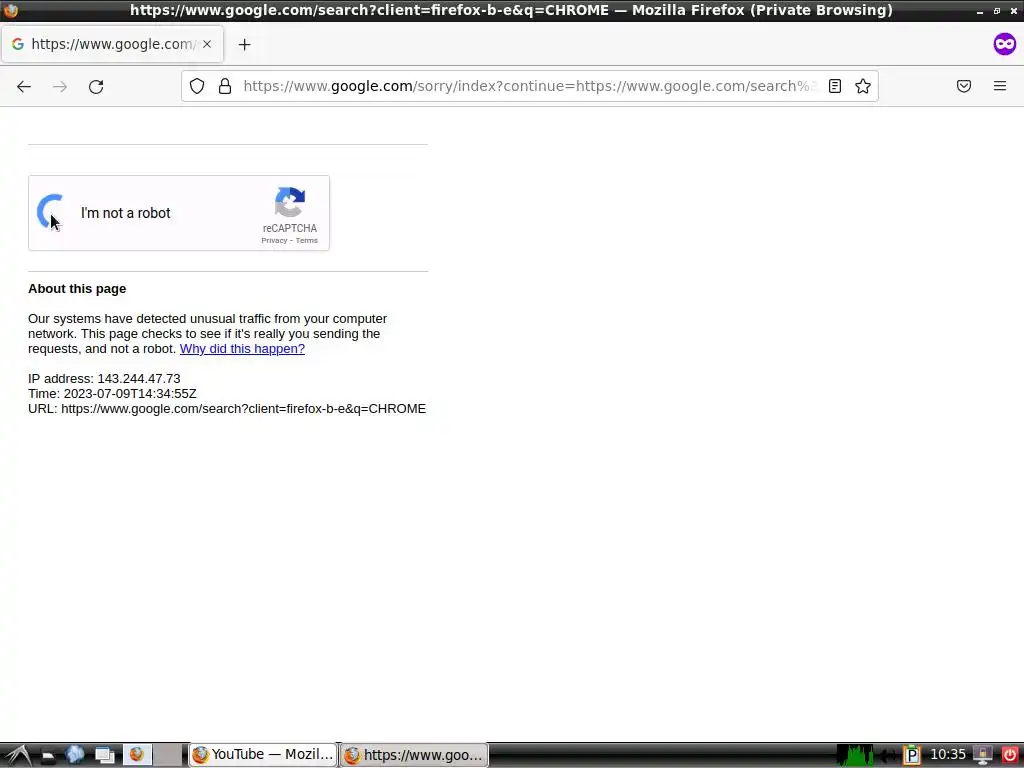Click the red power logout button
Viewport: 1024px width, 768px height.
click(1009, 755)
